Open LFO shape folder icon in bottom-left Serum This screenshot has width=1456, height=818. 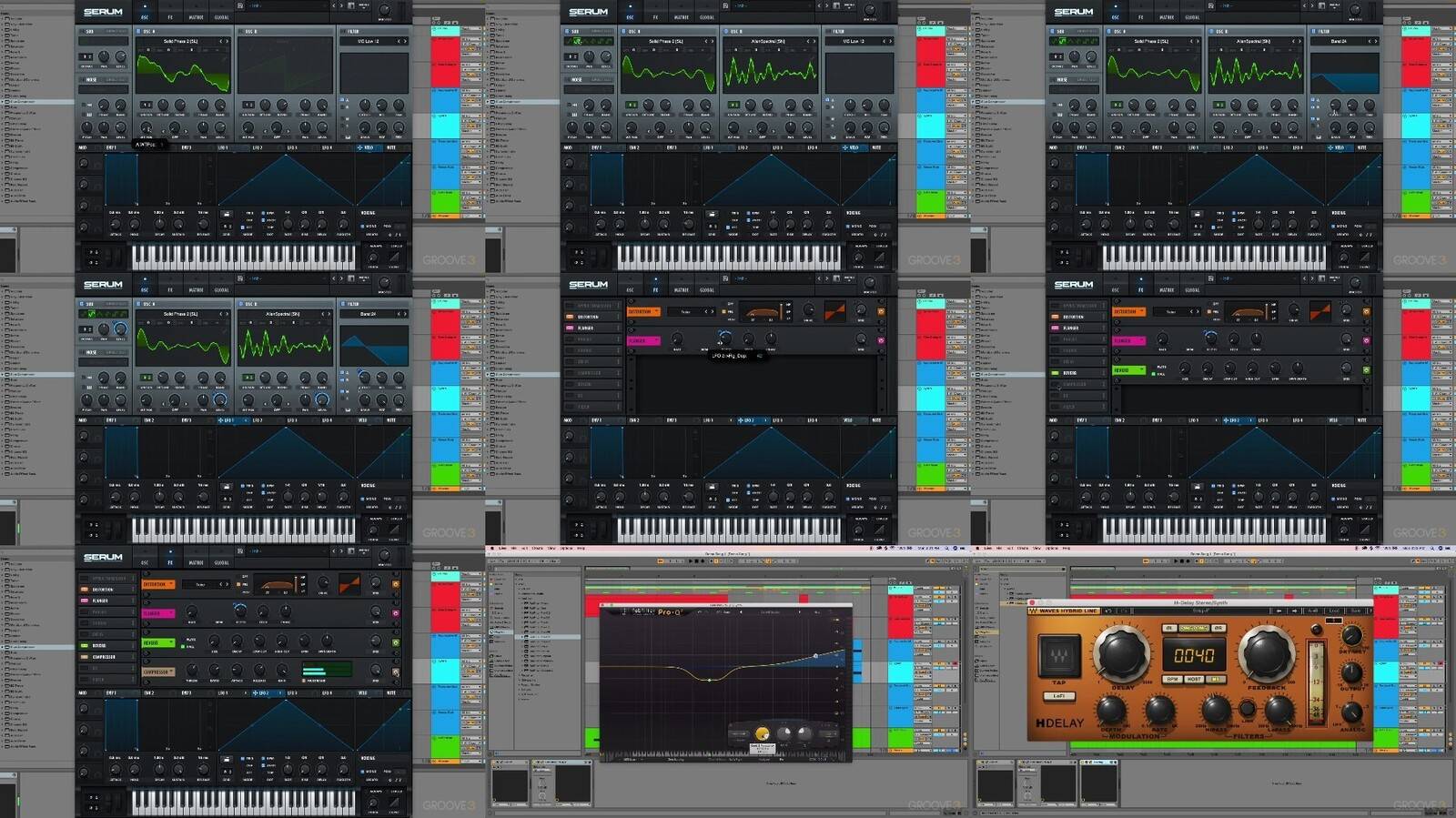tap(227, 760)
